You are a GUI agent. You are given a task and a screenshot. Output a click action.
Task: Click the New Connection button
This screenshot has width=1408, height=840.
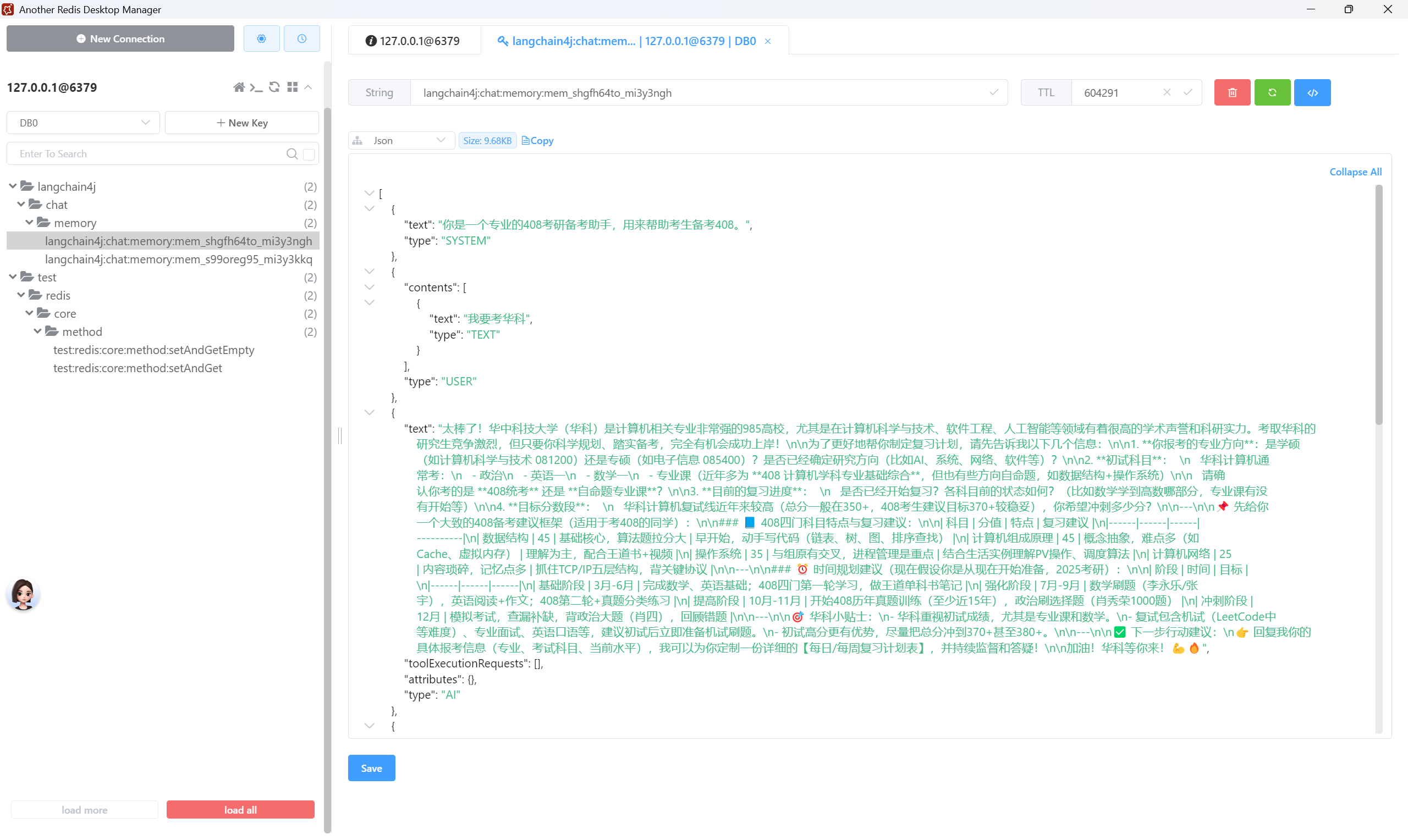(120, 38)
